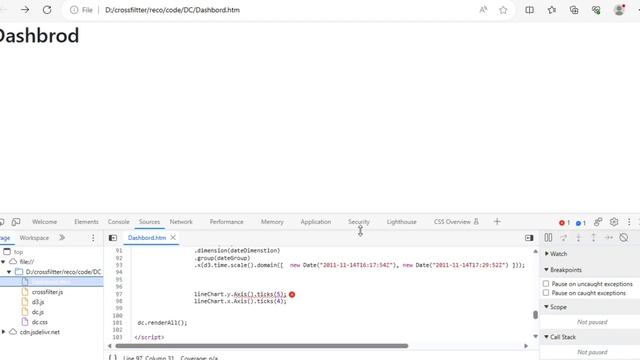This screenshot has height=360, width=640.
Task: Open DevTools customize three-dot menu
Action: pos(629,222)
